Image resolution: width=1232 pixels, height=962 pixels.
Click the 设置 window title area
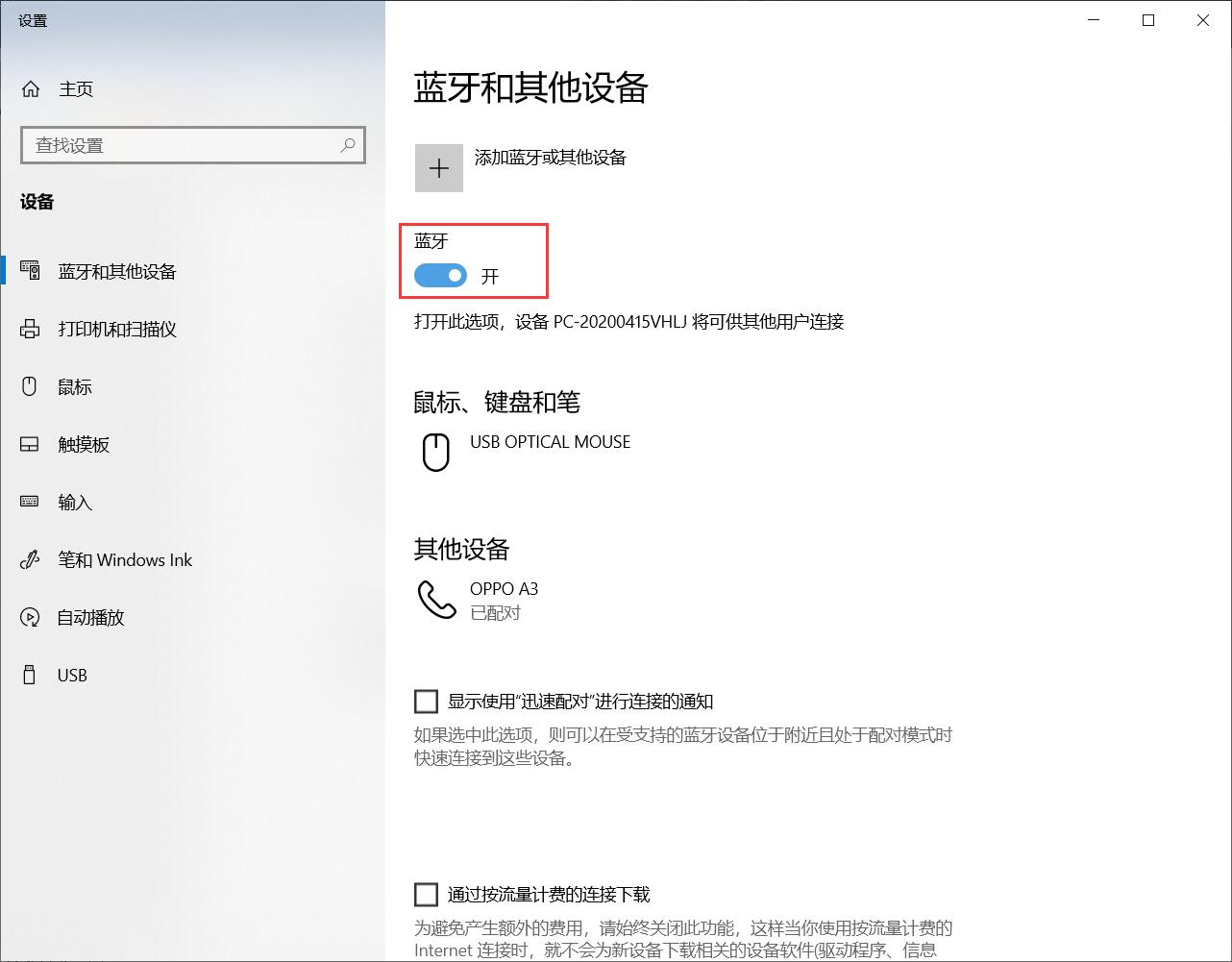(32, 19)
